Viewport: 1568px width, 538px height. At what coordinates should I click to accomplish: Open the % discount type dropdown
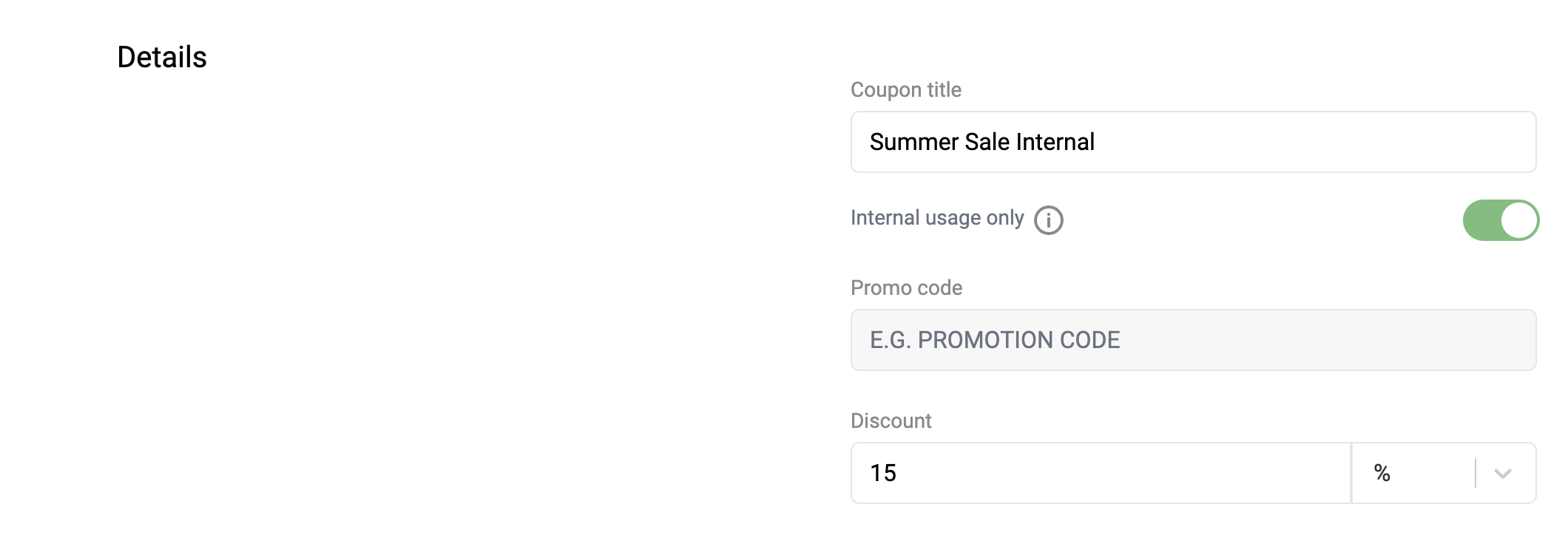pyautogui.click(x=1444, y=473)
